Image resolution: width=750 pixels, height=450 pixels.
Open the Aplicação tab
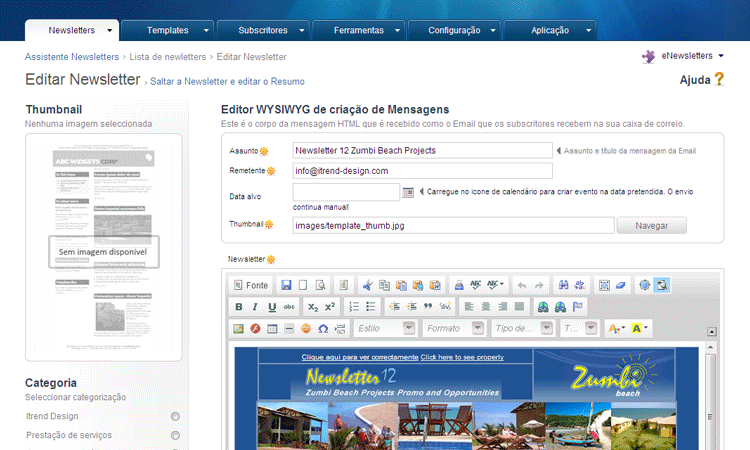coord(550,31)
